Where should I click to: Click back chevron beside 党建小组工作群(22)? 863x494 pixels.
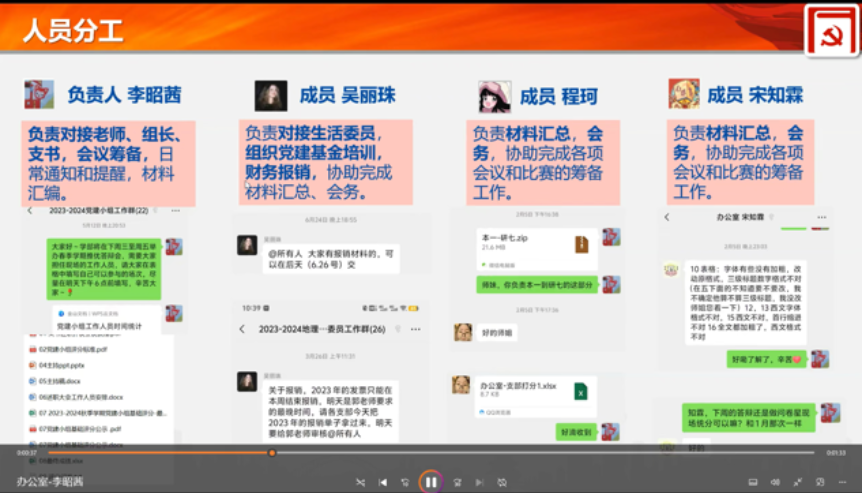pyautogui.click(x=30, y=212)
